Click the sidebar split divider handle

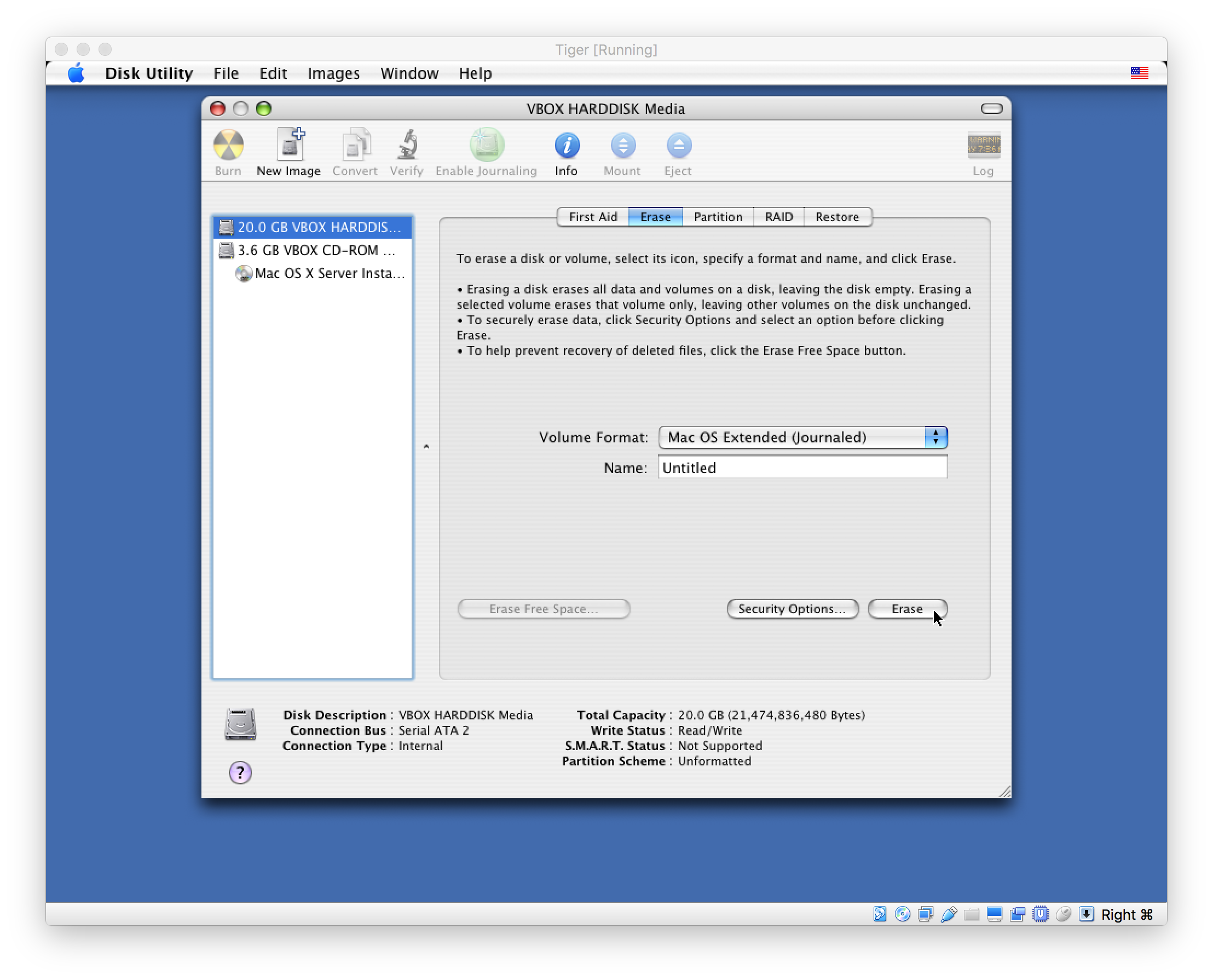[426, 447]
